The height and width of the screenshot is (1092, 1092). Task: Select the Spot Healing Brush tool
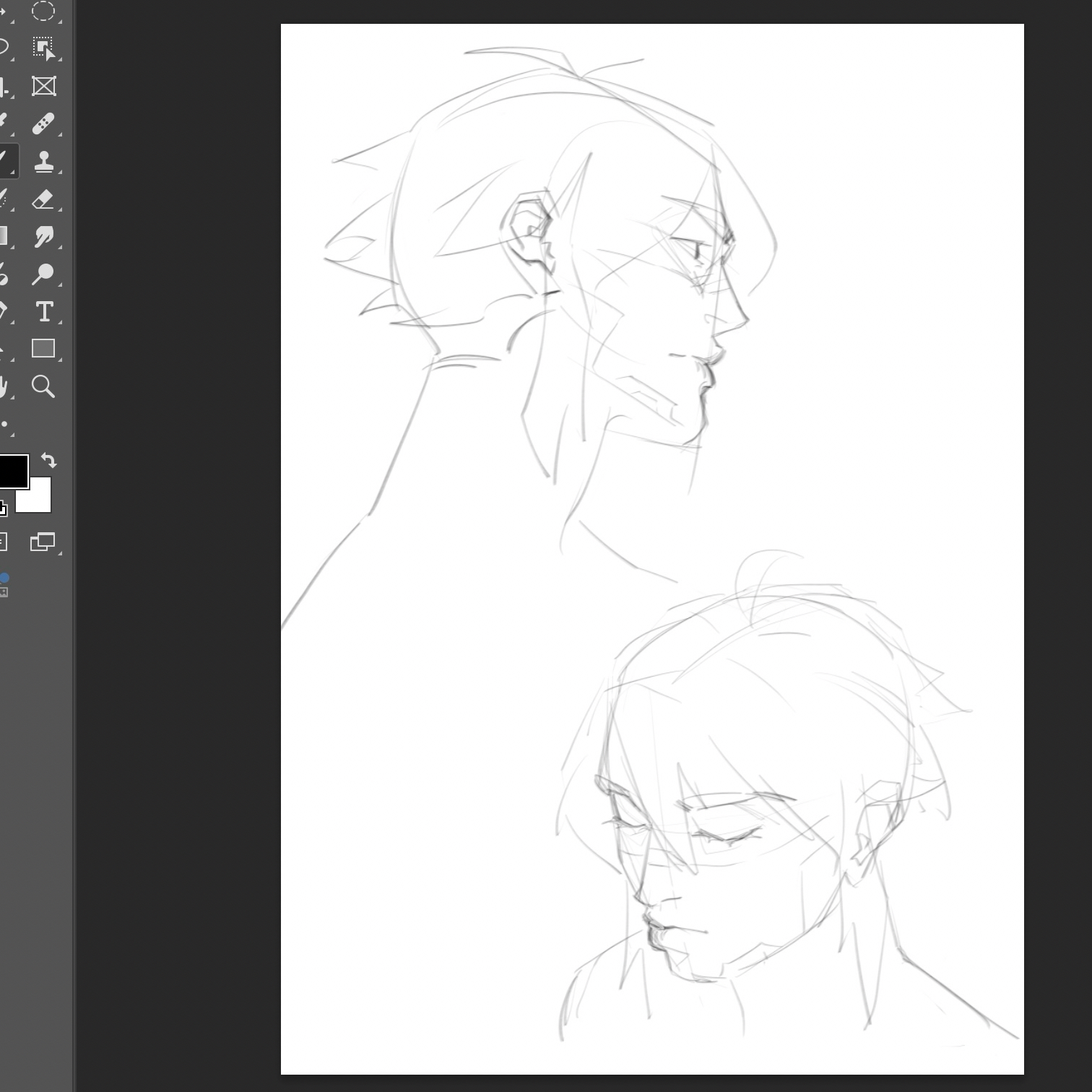click(x=43, y=123)
